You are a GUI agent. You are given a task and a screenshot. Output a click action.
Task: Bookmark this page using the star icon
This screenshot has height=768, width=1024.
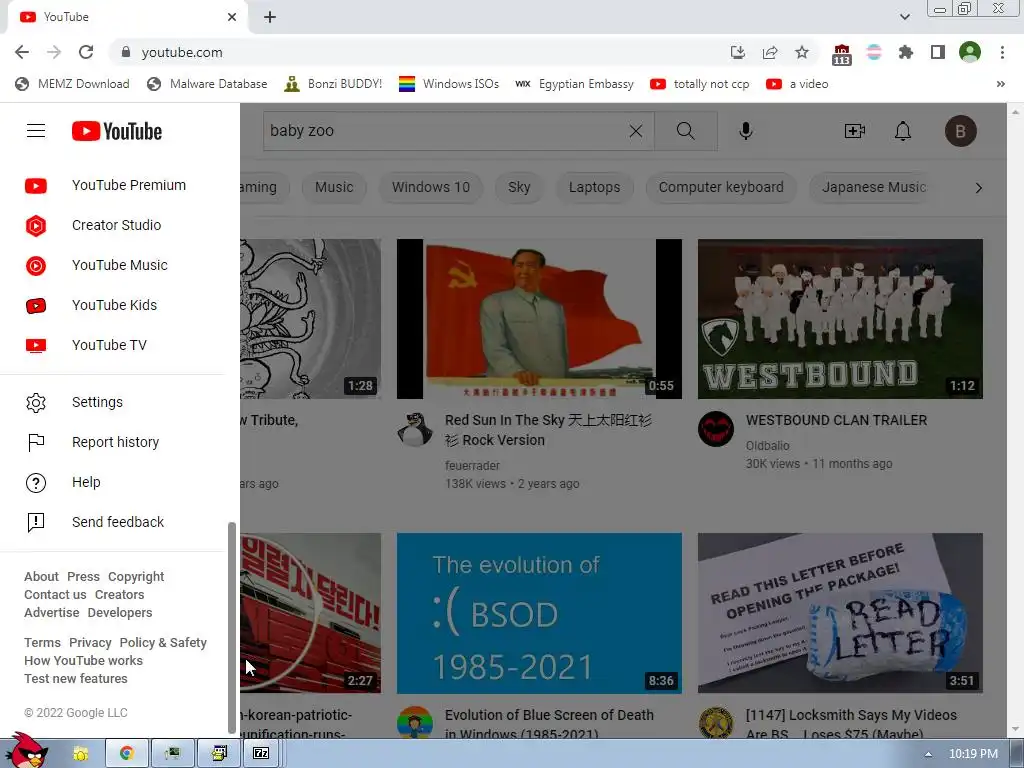coord(802,52)
